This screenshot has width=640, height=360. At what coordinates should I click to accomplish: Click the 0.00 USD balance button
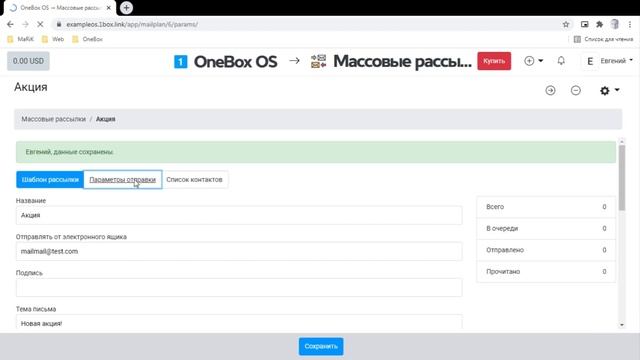(28, 61)
